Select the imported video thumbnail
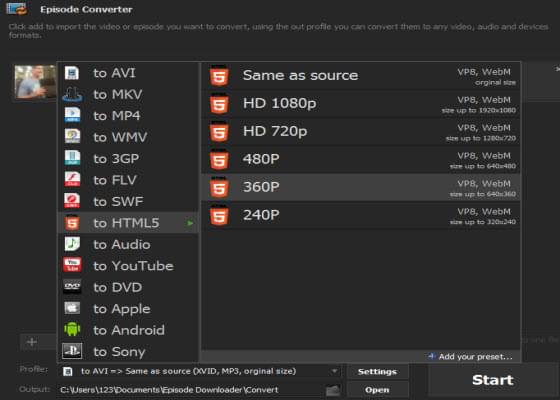 35,82
